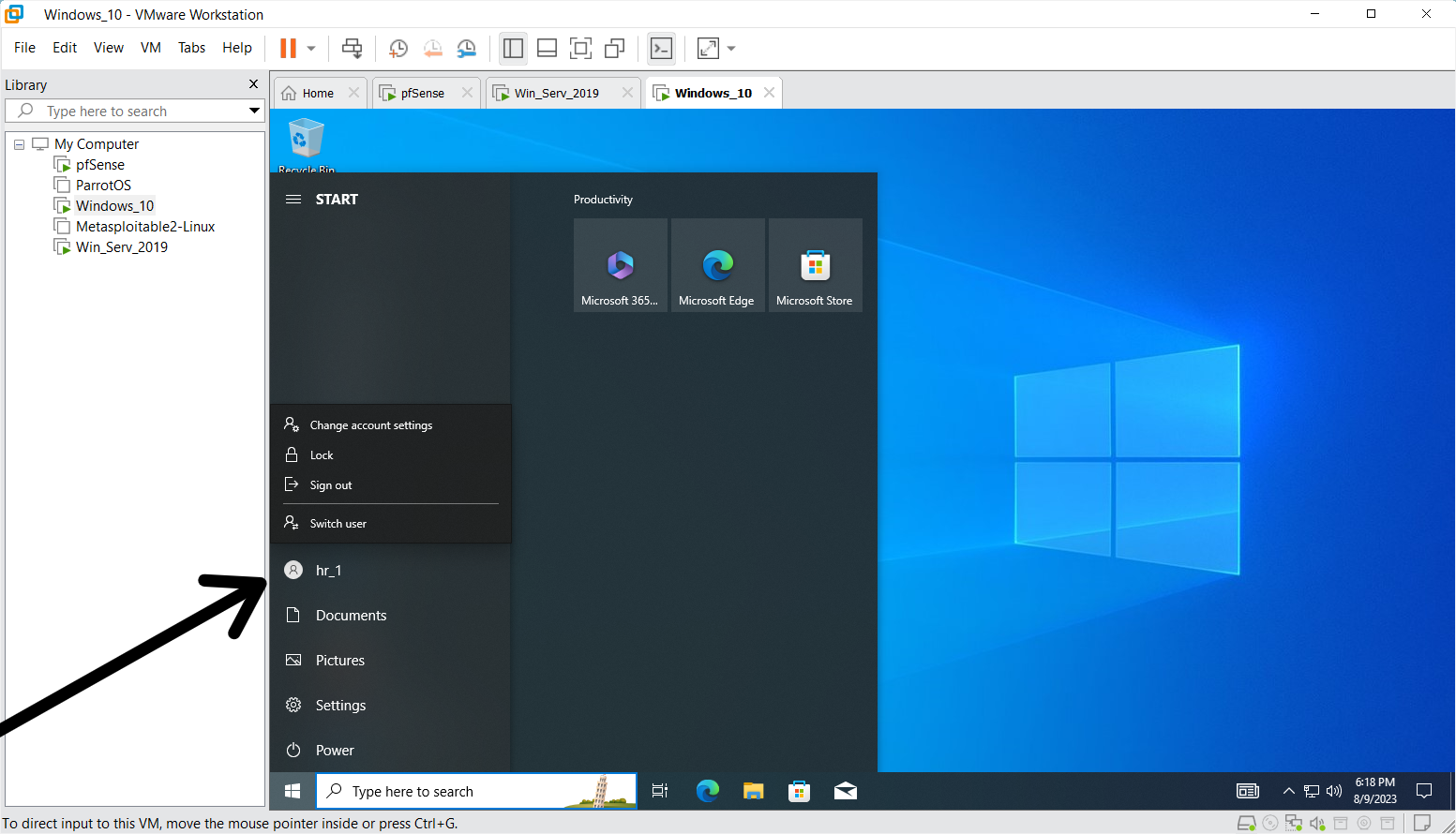
Task: Click Change account settings
Action: [391, 425]
